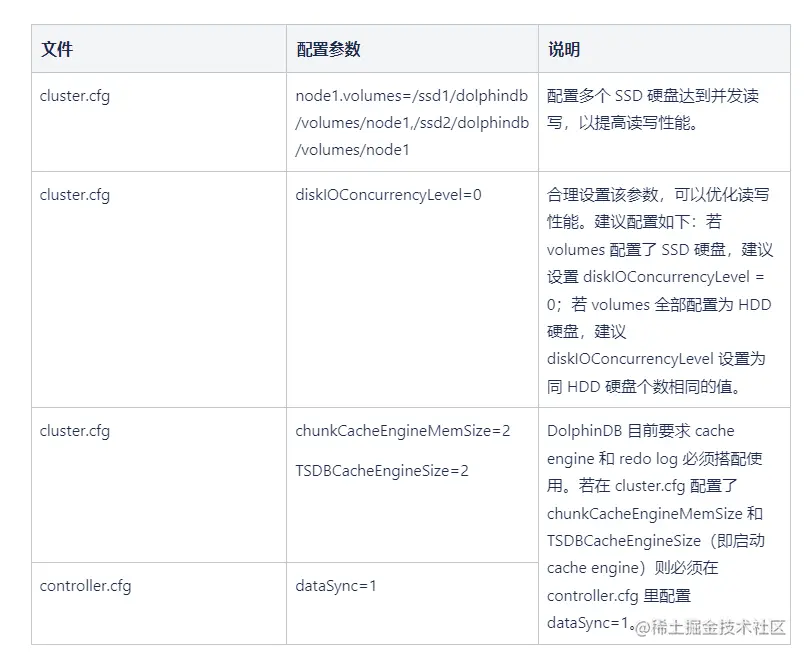805x656 pixels.
Task: Click the 合理设置该参数 description cell
Action: (x=664, y=290)
